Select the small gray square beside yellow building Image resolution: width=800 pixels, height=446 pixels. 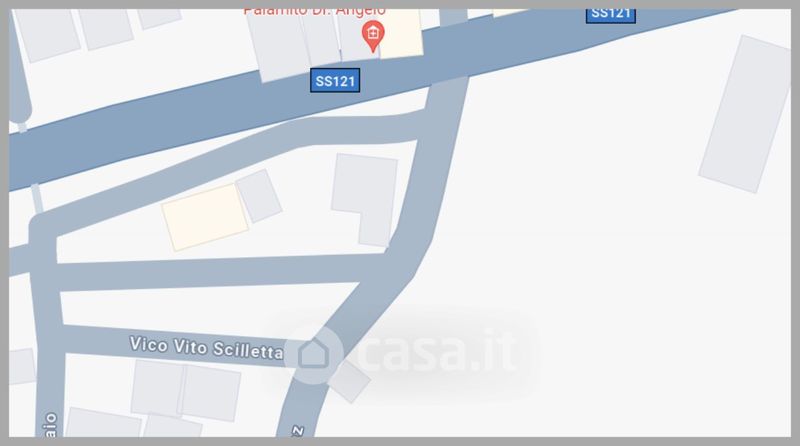[259, 196]
